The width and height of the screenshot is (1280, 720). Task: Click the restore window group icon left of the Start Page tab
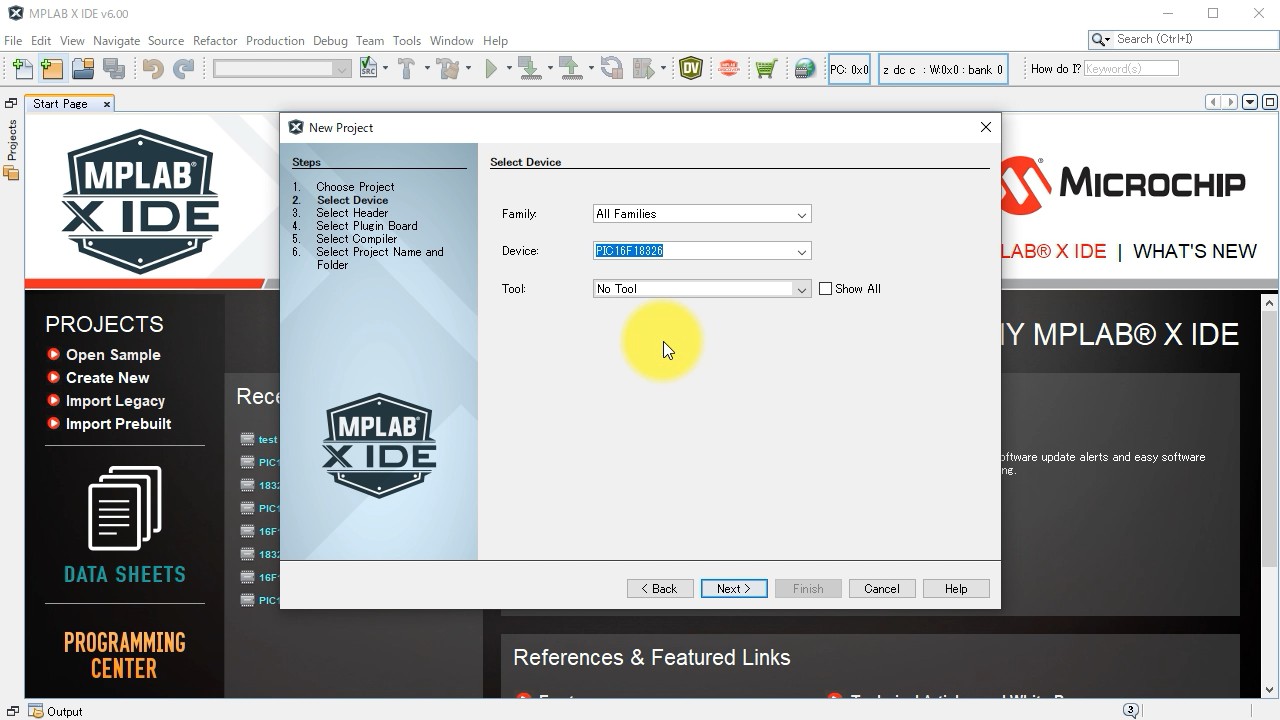(x=11, y=103)
